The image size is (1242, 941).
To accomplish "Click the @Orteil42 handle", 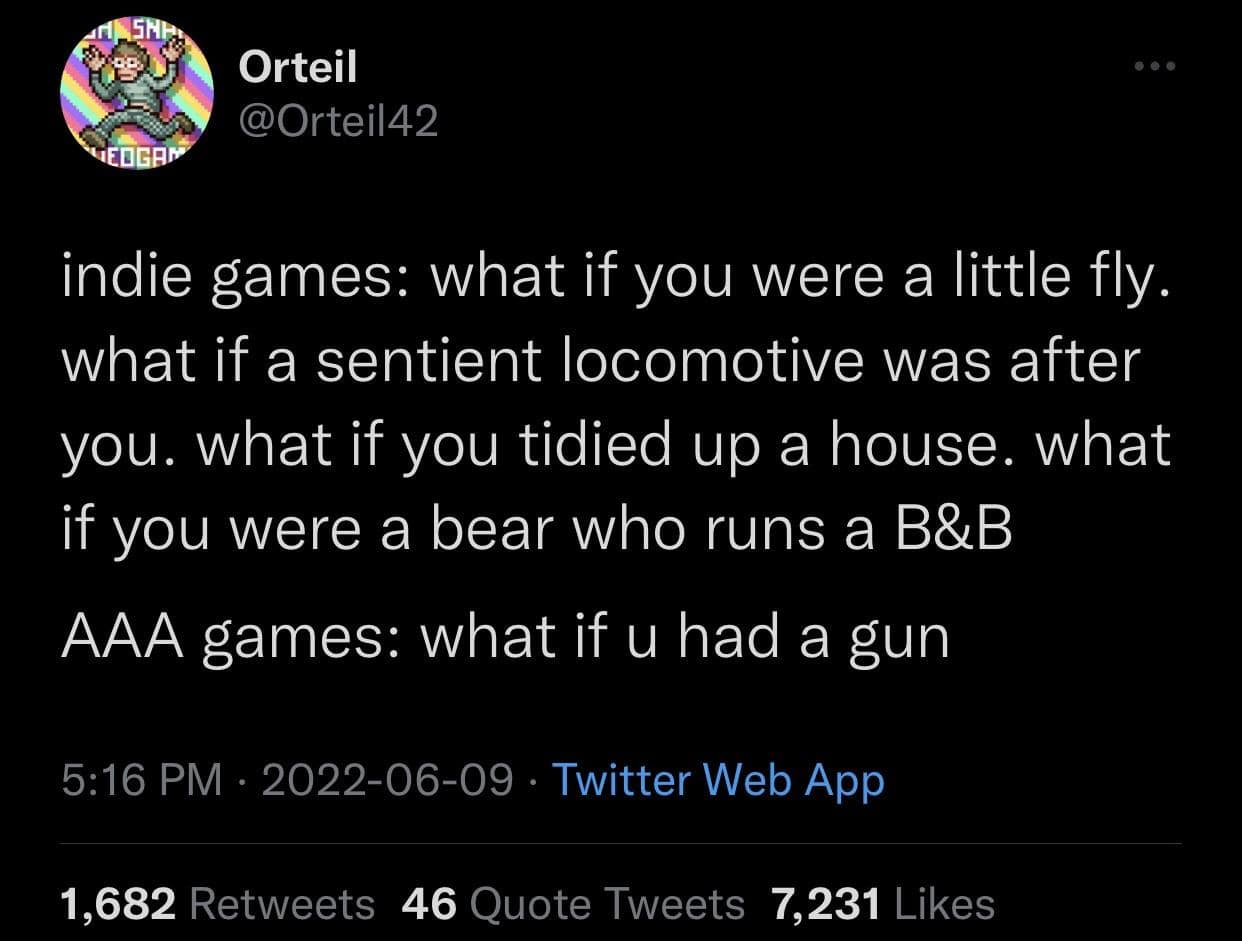I will tap(338, 121).
